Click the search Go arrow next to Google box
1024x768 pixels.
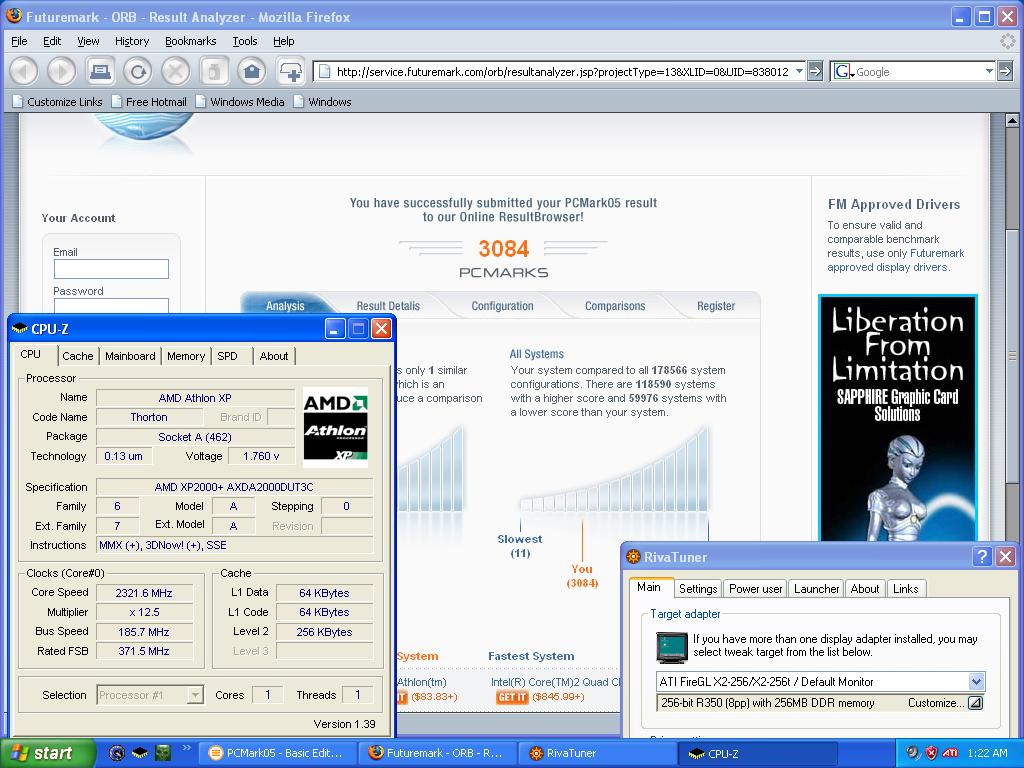pyautogui.click(x=1005, y=71)
